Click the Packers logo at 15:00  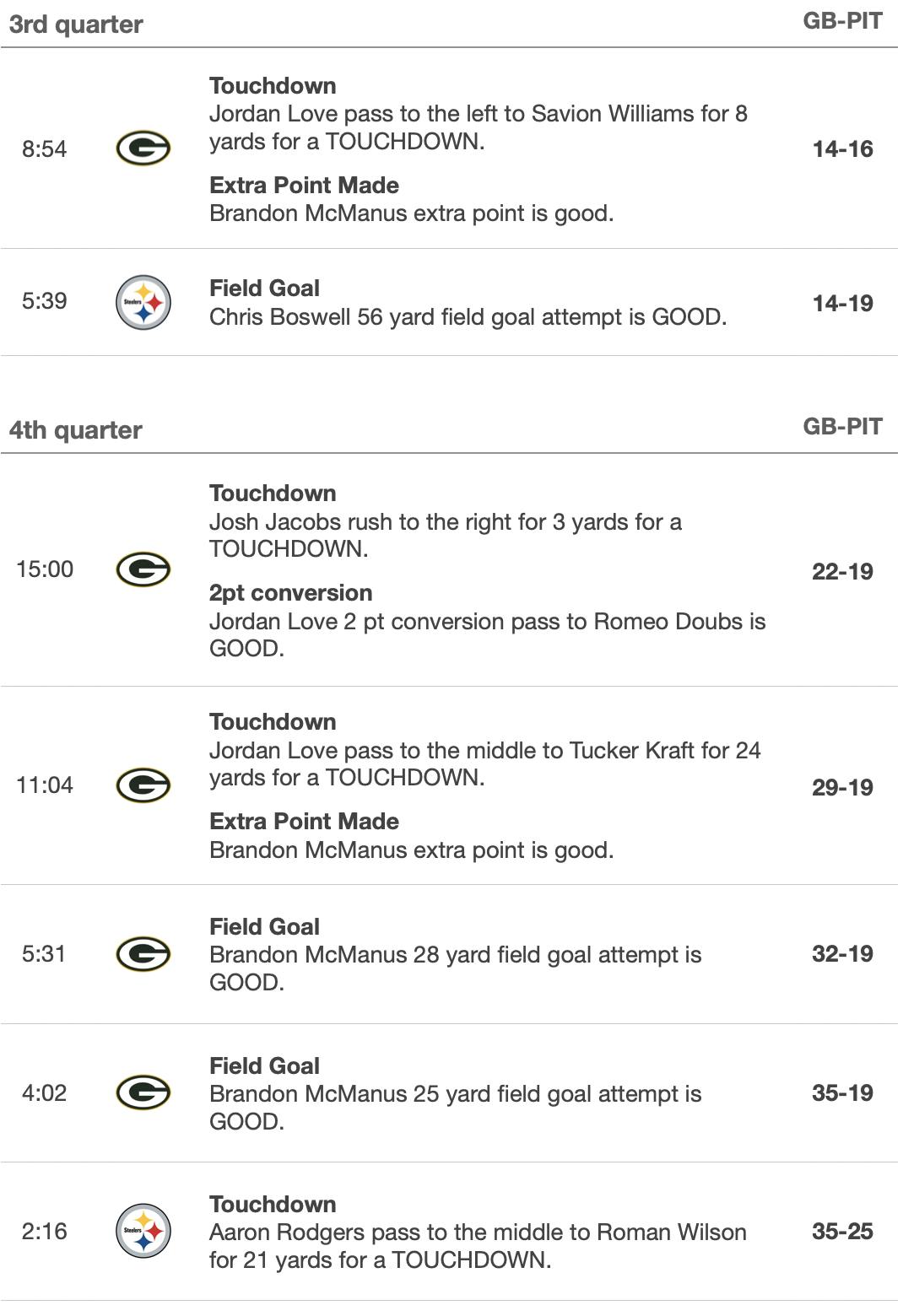(143, 569)
